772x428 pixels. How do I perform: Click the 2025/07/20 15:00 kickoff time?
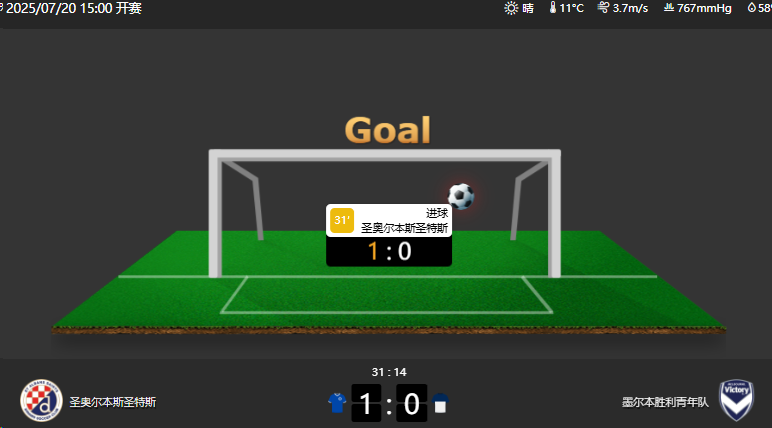point(74,8)
